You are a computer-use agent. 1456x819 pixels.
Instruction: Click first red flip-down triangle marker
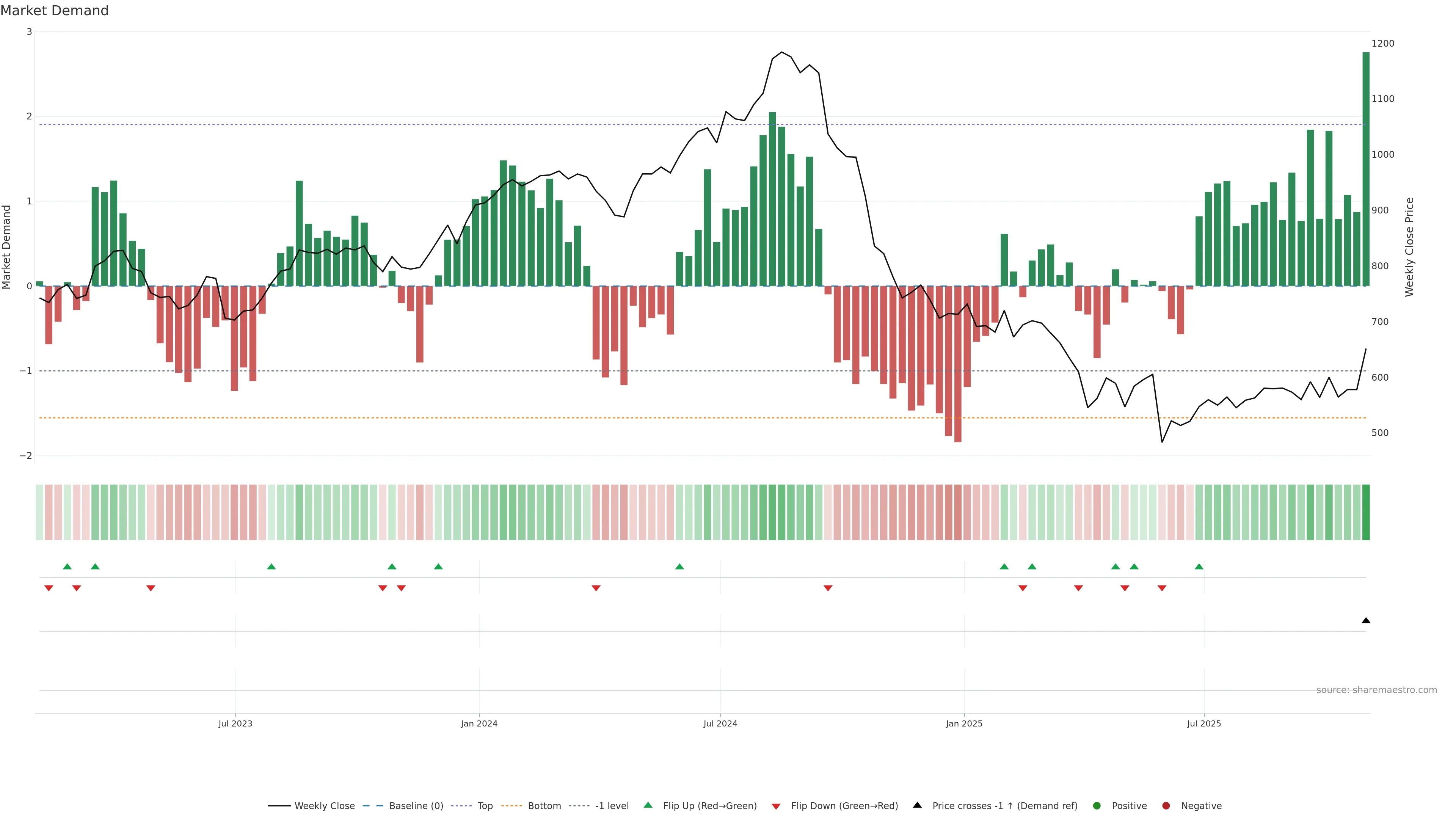49,588
